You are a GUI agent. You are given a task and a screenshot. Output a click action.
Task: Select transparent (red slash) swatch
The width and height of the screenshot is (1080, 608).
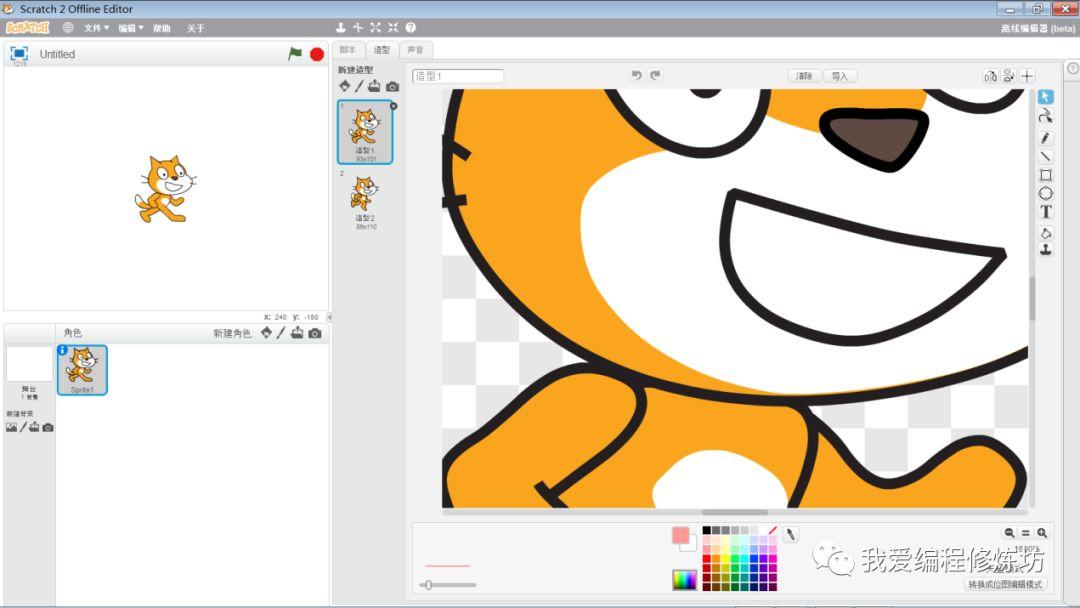[773, 530]
